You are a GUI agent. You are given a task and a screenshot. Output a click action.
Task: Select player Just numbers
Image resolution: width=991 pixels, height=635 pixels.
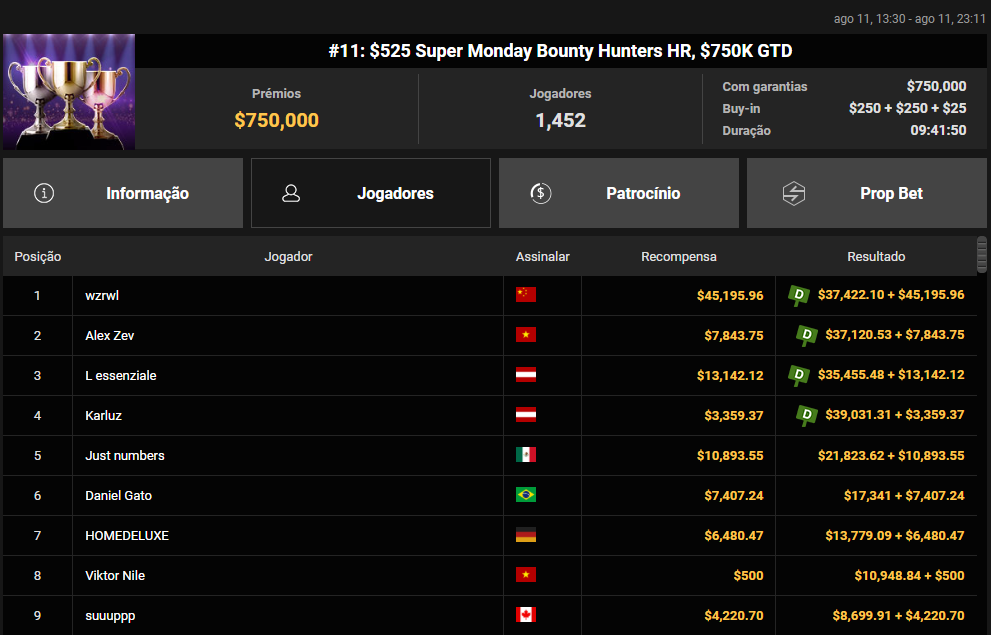[x=125, y=456]
